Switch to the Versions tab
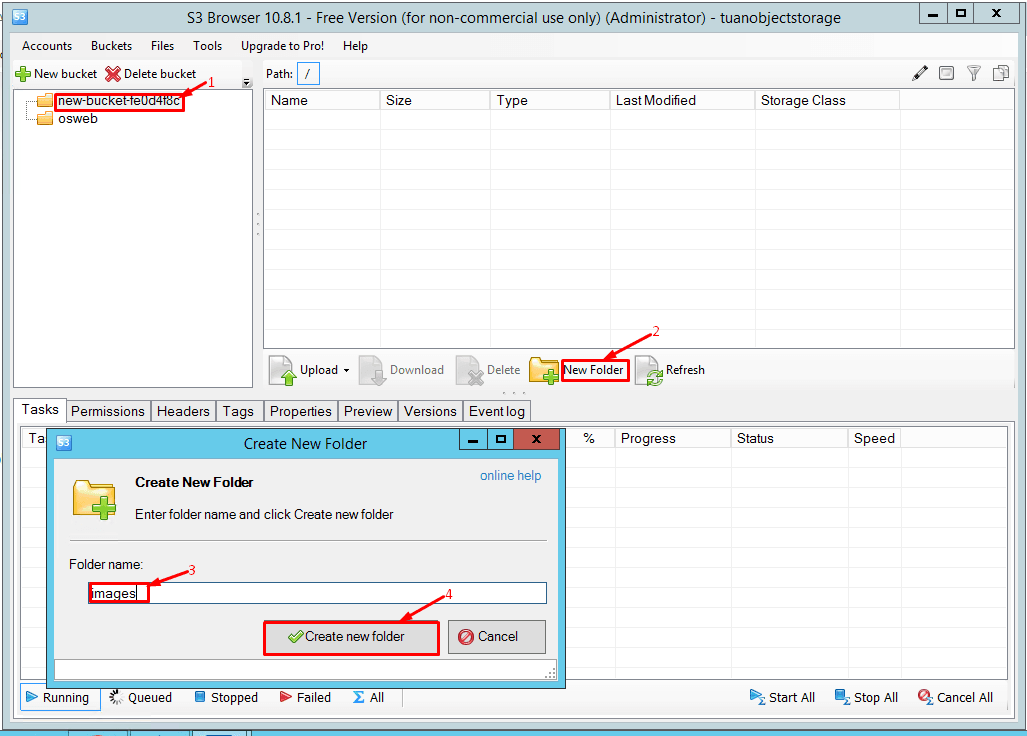Screen dimensions: 1027x736 (x=430, y=411)
